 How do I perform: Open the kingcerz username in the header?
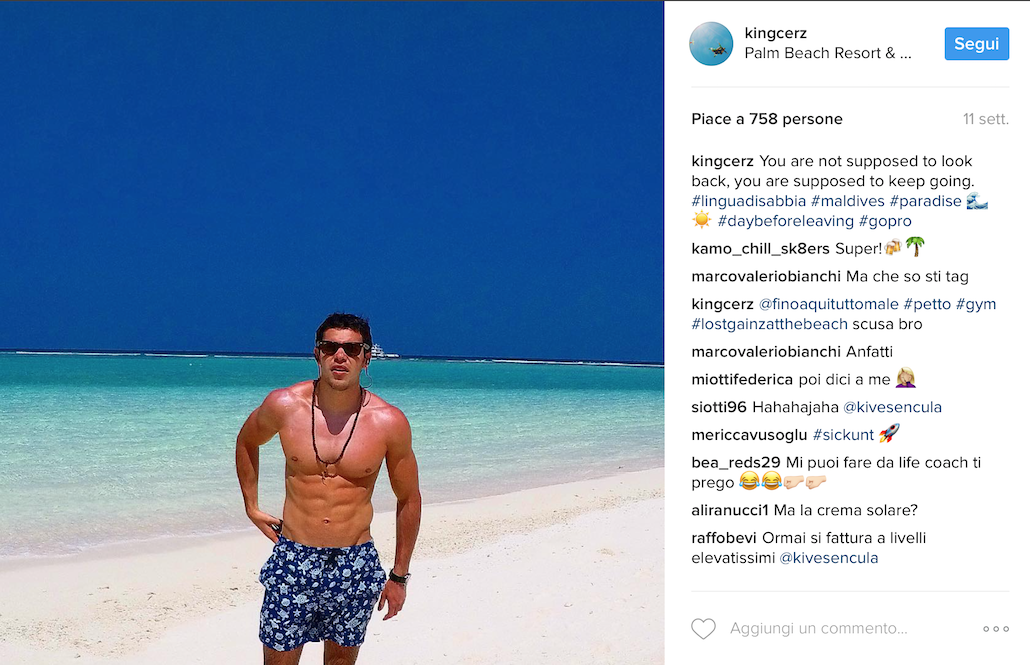pyautogui.click(x=775, y=33)
